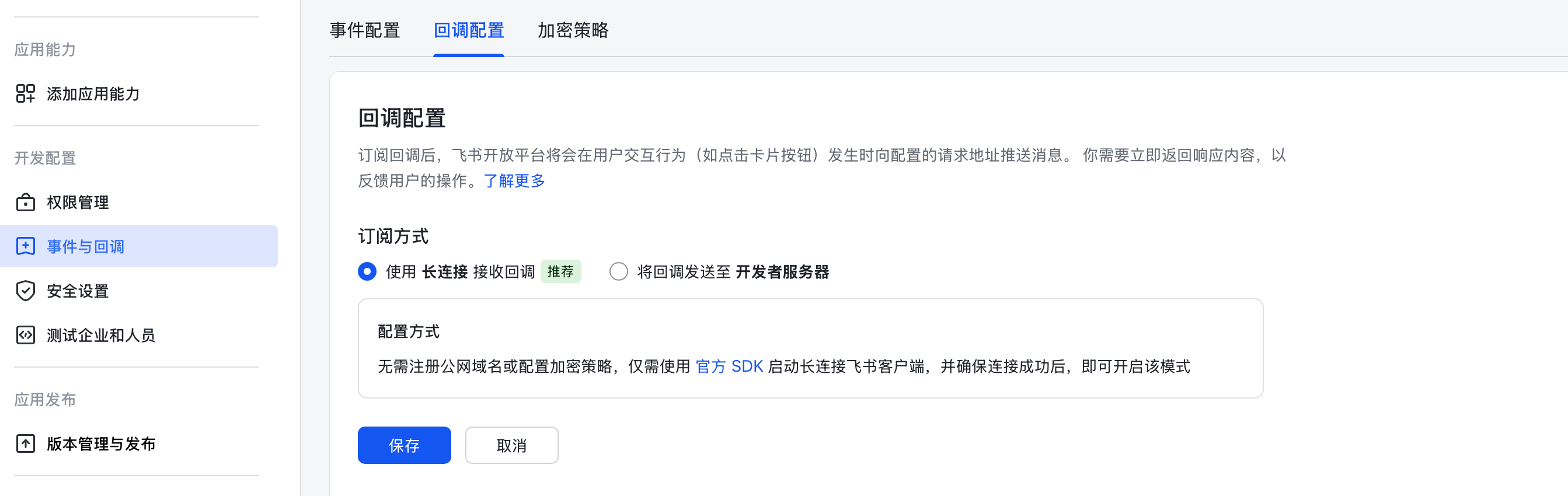Open the 加密策略 tab
Viewport: 1568px width, 496px height.
(x=573, y=30)
